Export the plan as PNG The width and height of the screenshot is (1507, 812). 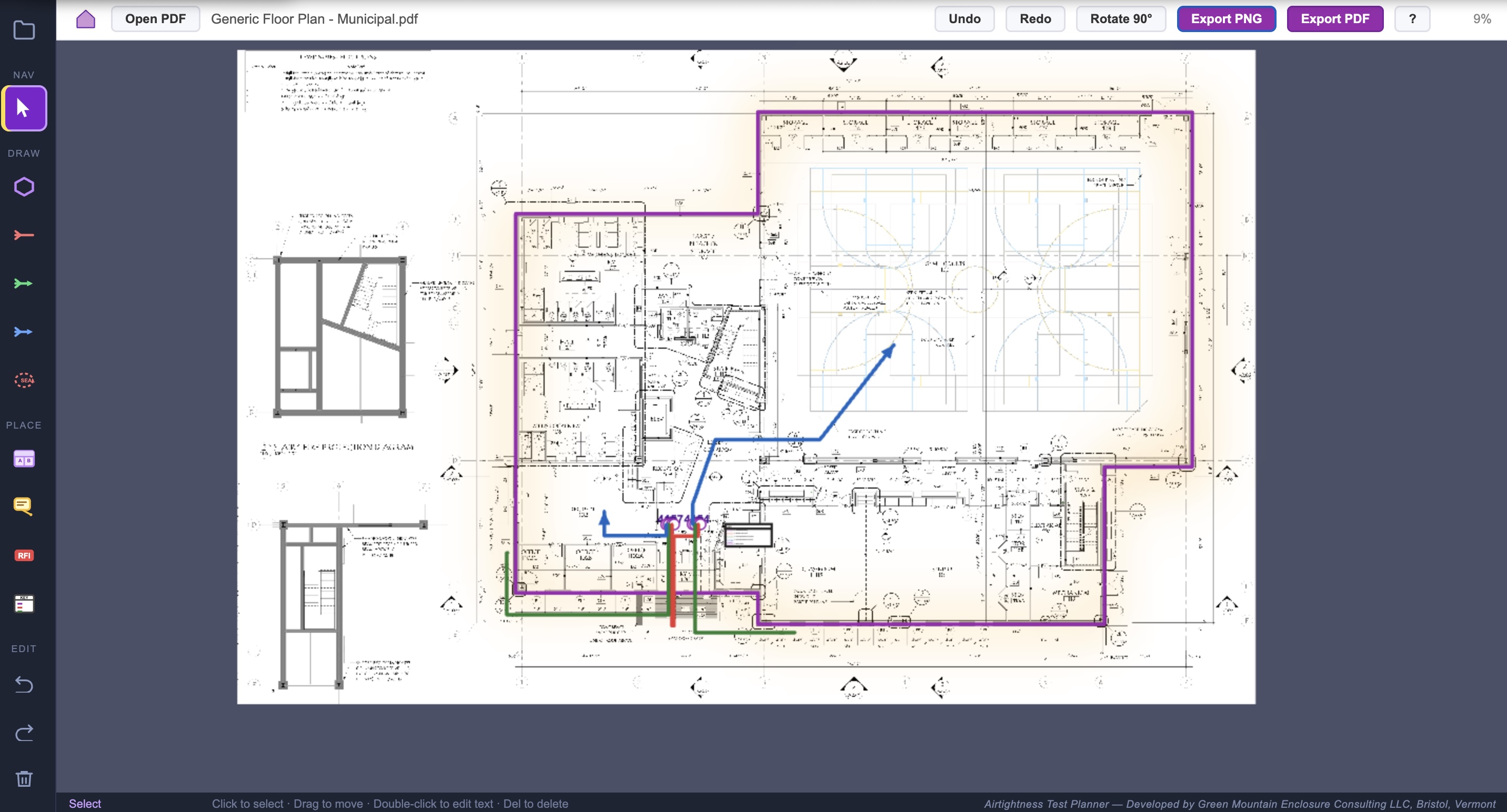(x=1226, y=18)
